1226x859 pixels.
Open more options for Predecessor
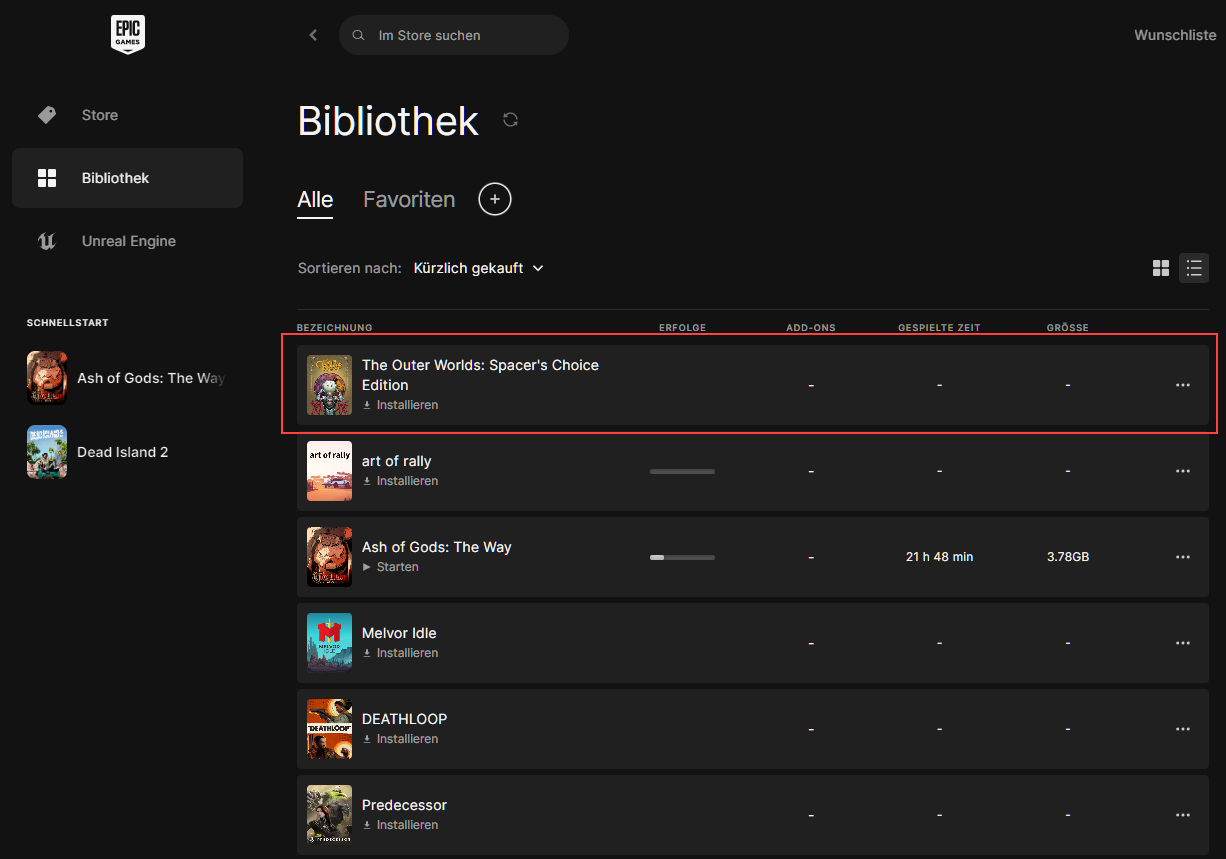click(x=1183, y=815)
